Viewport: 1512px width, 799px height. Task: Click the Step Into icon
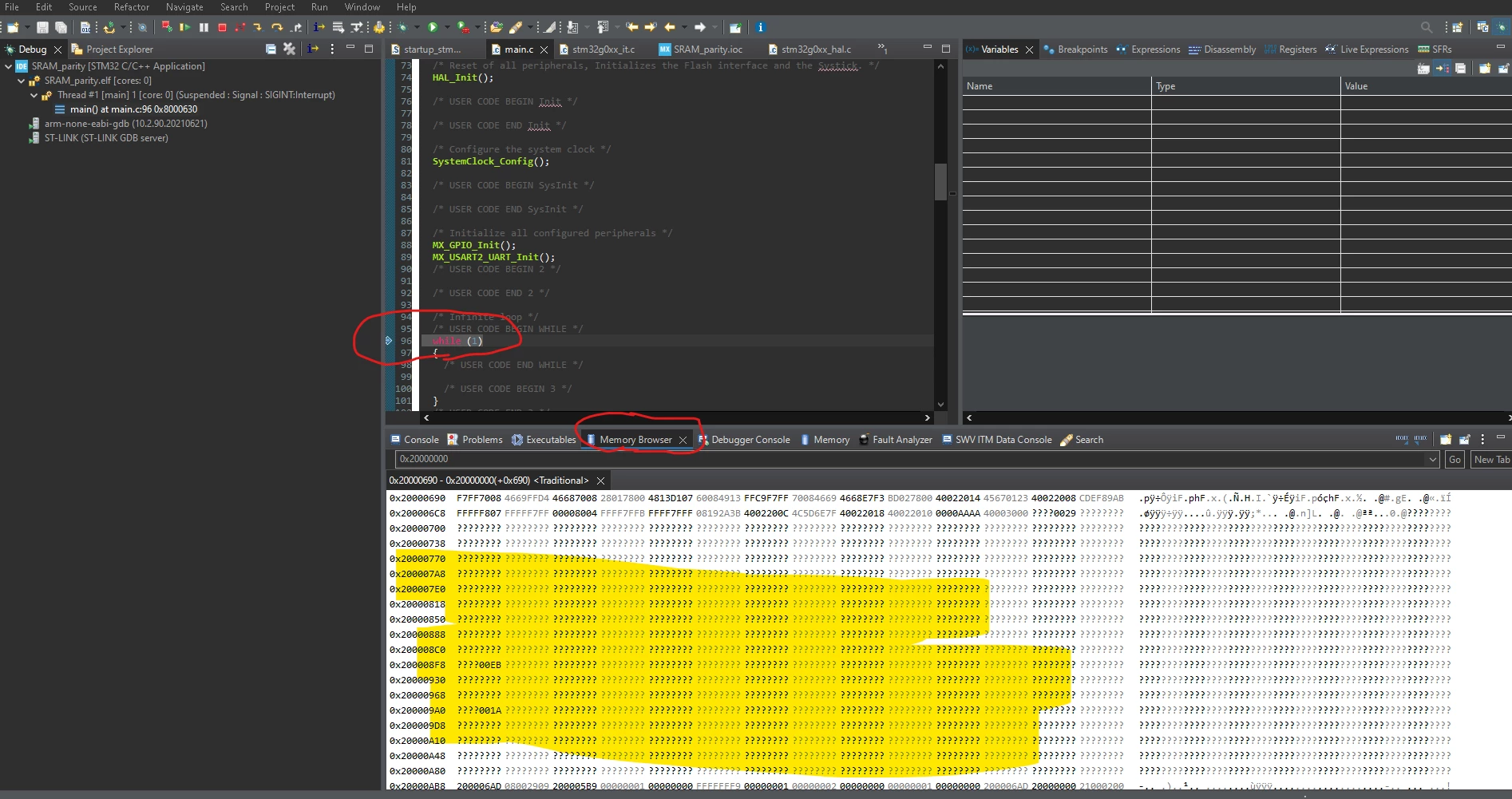tap(258, 27)
